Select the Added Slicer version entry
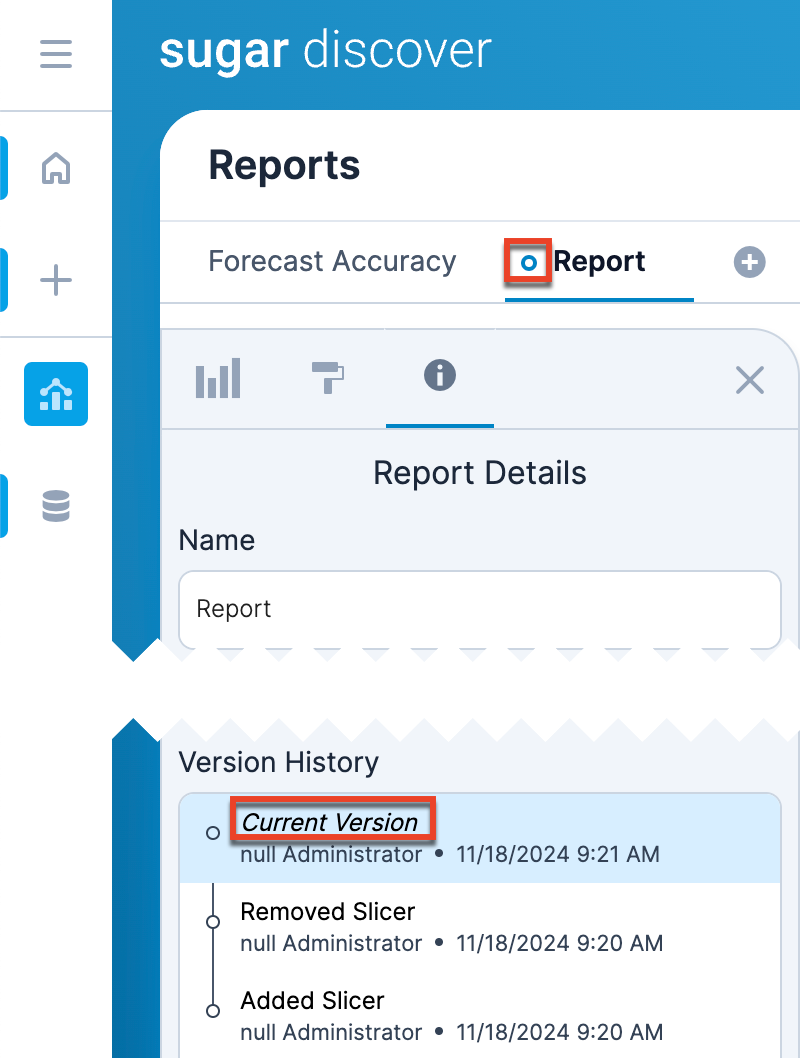 312,1001
